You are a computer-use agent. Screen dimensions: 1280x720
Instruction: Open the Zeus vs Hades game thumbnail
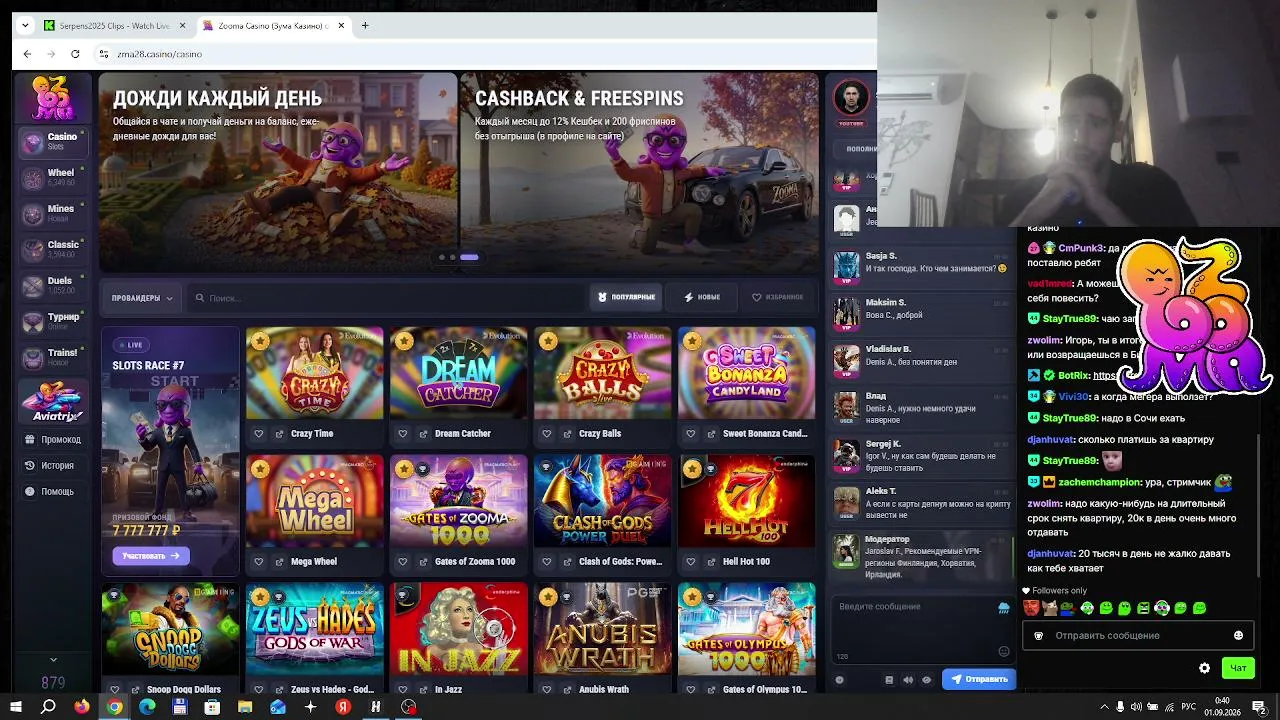tap(314, 629)
